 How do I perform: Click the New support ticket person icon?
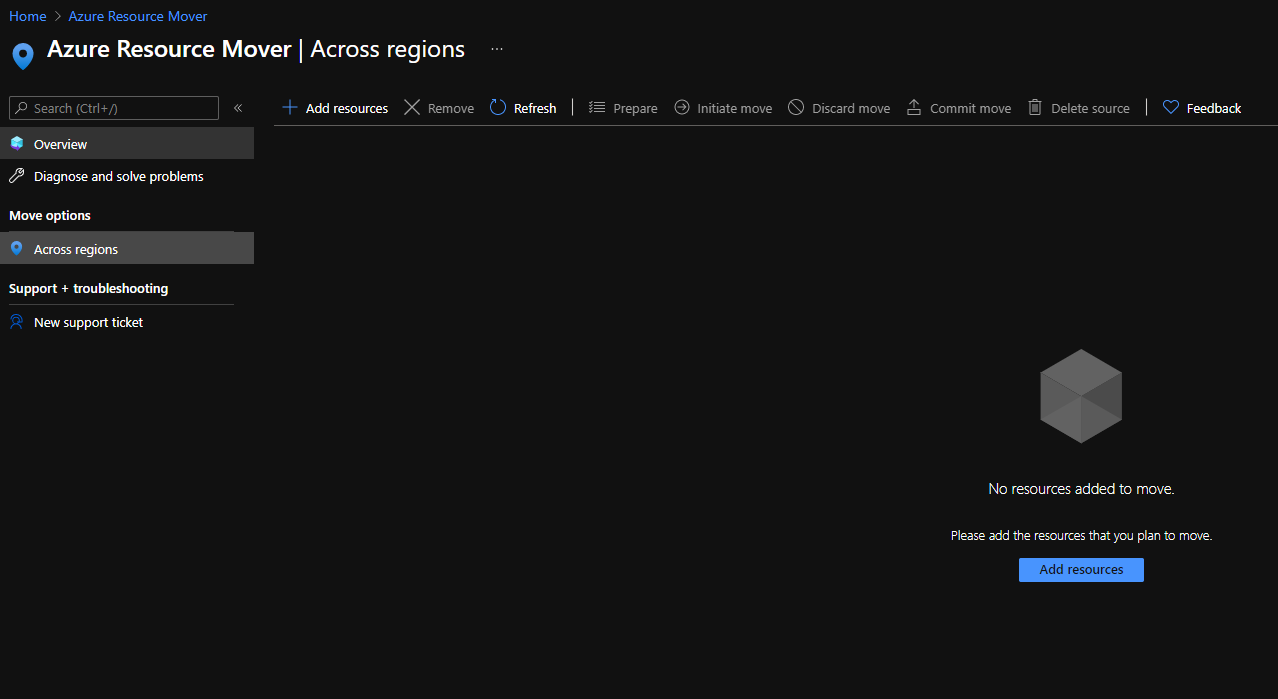(17, 322)
